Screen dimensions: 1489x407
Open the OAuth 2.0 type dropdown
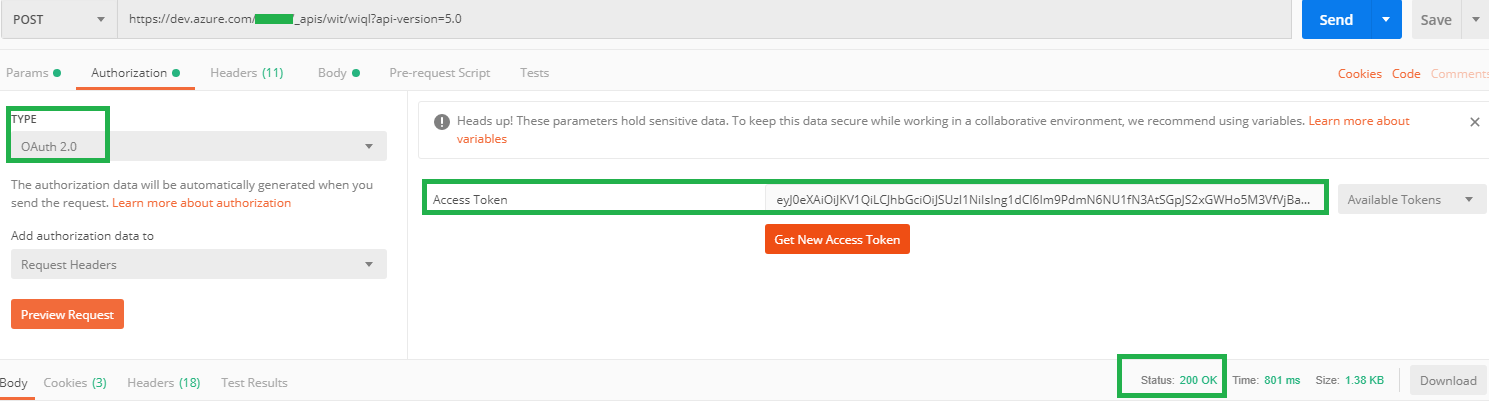point(198,147)
